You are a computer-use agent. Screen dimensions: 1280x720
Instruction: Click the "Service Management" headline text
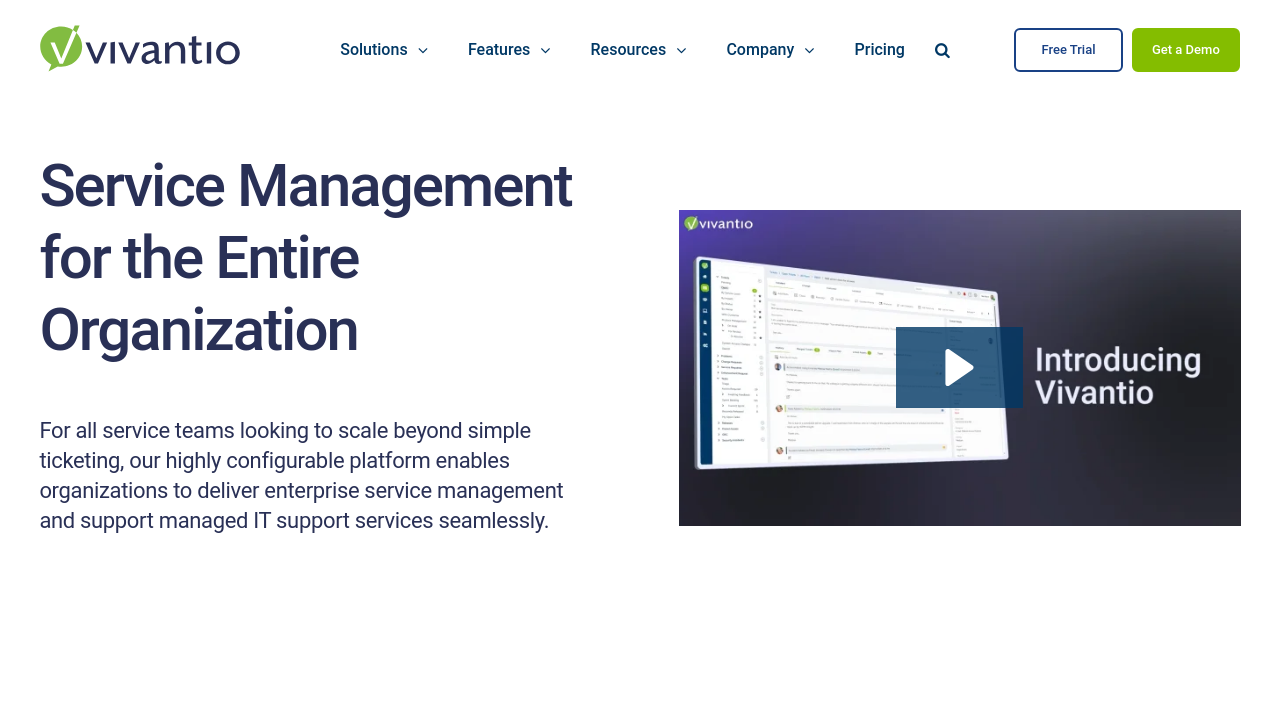(x=305, y=186)
